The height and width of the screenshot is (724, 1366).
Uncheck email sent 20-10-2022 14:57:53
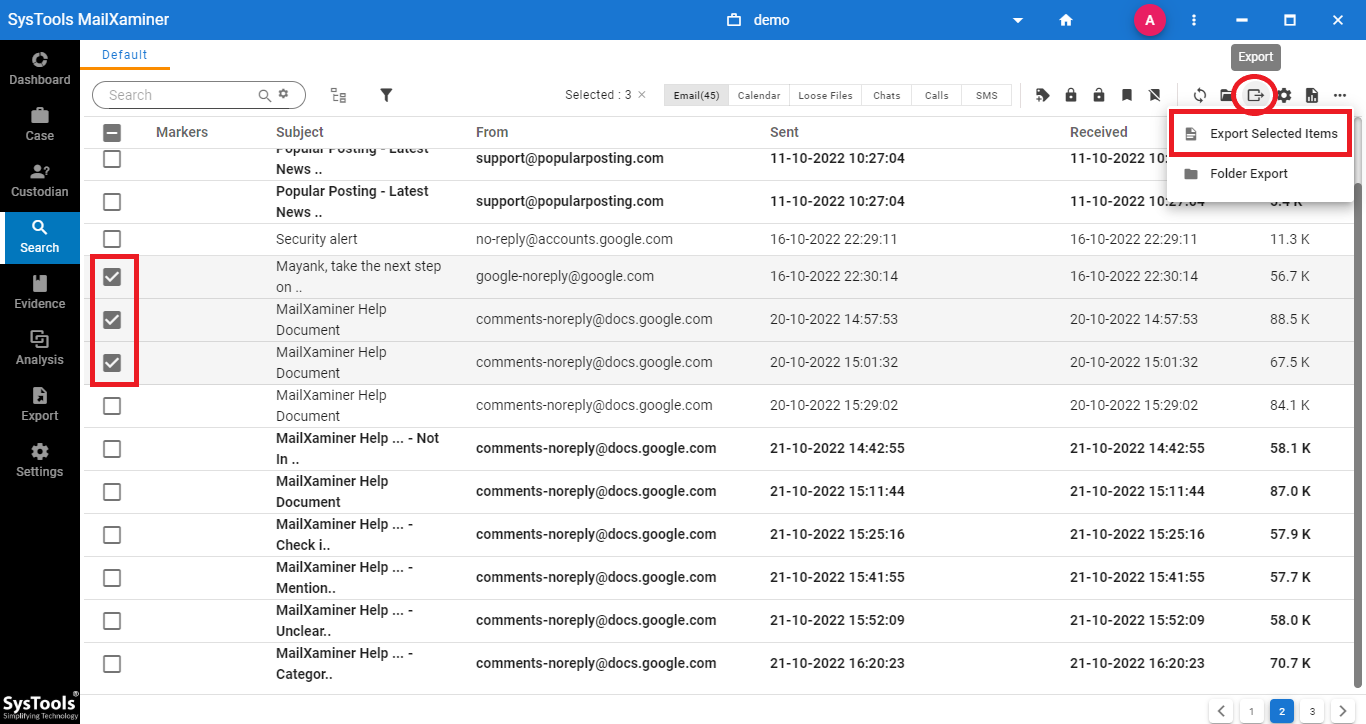(x=112, y=320)
